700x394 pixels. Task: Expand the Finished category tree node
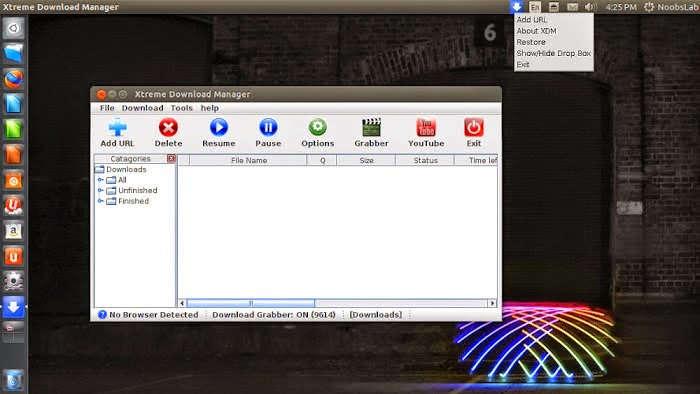(100, 201)
